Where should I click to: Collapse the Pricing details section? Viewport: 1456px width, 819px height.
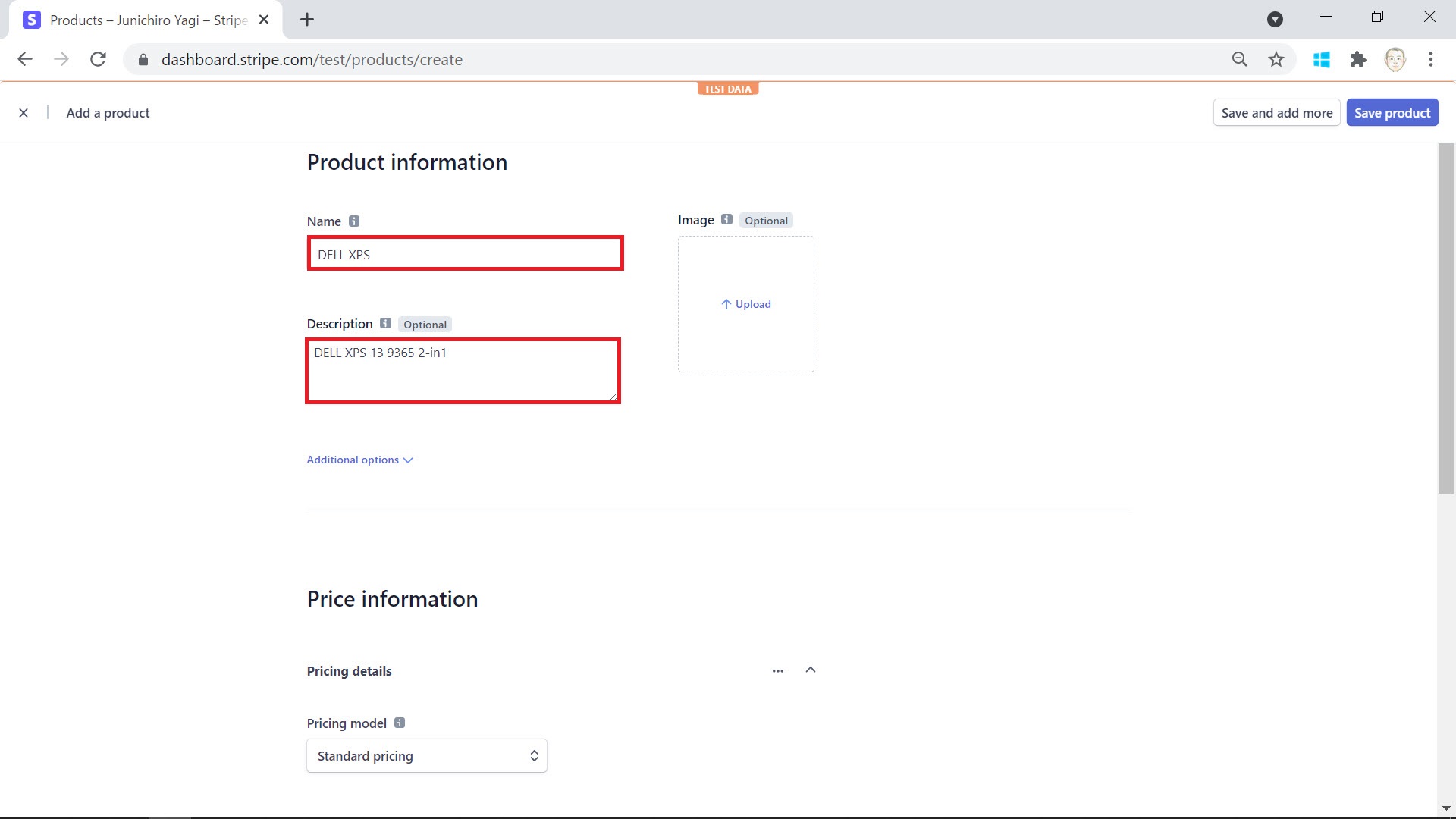(x=810, y=670)
